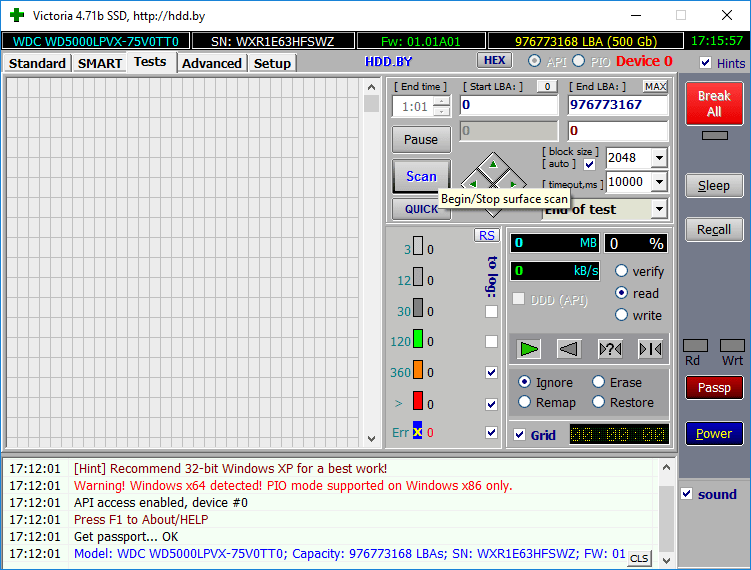Click the up arrow on the diamond navigator

(493, 165)
